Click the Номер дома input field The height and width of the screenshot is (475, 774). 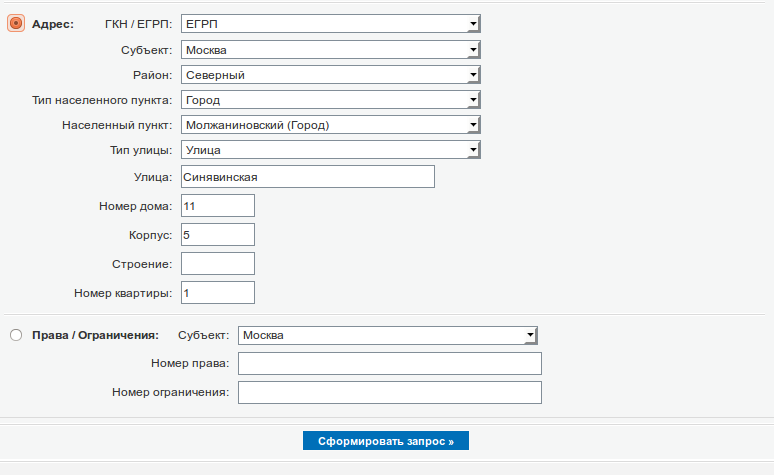pyautogui.click(x=218, y=205)
